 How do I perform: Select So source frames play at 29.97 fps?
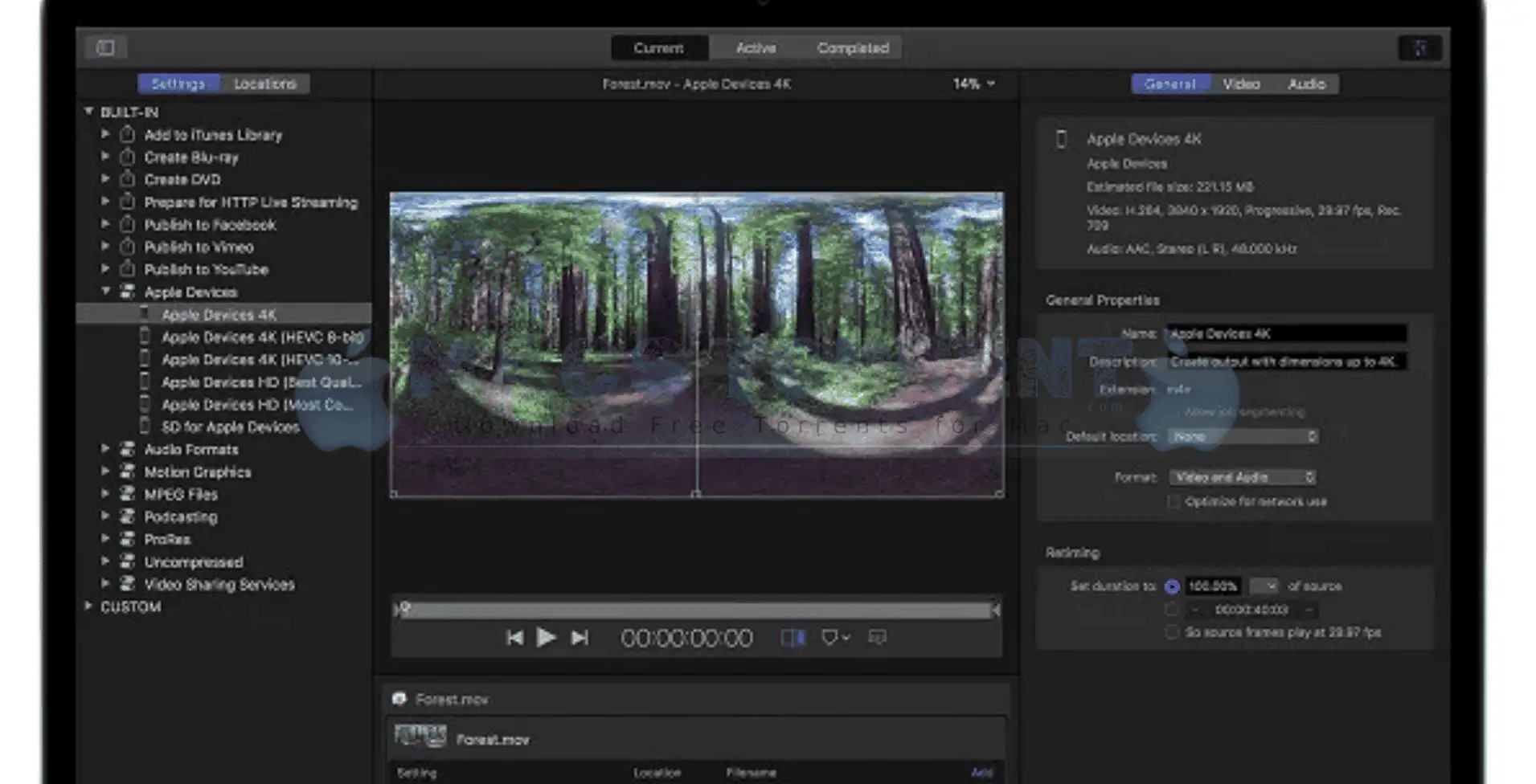tap(1172, 632)
